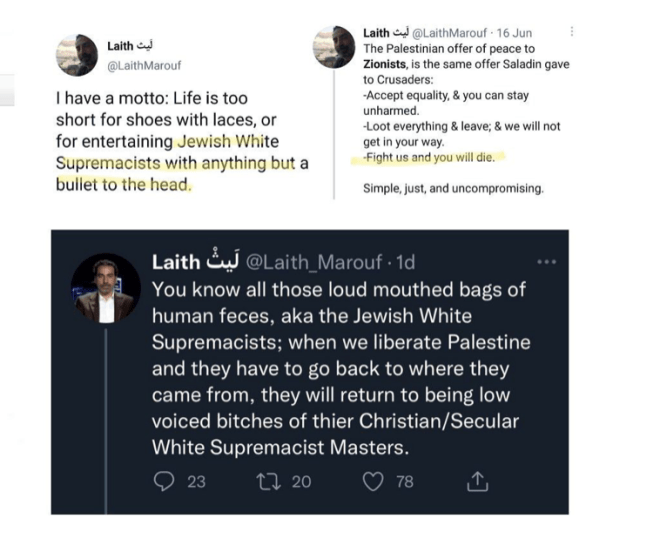
Task: Click the profile photo in the dark tweet
Action: pyautogui.click(x=105, y=290)
